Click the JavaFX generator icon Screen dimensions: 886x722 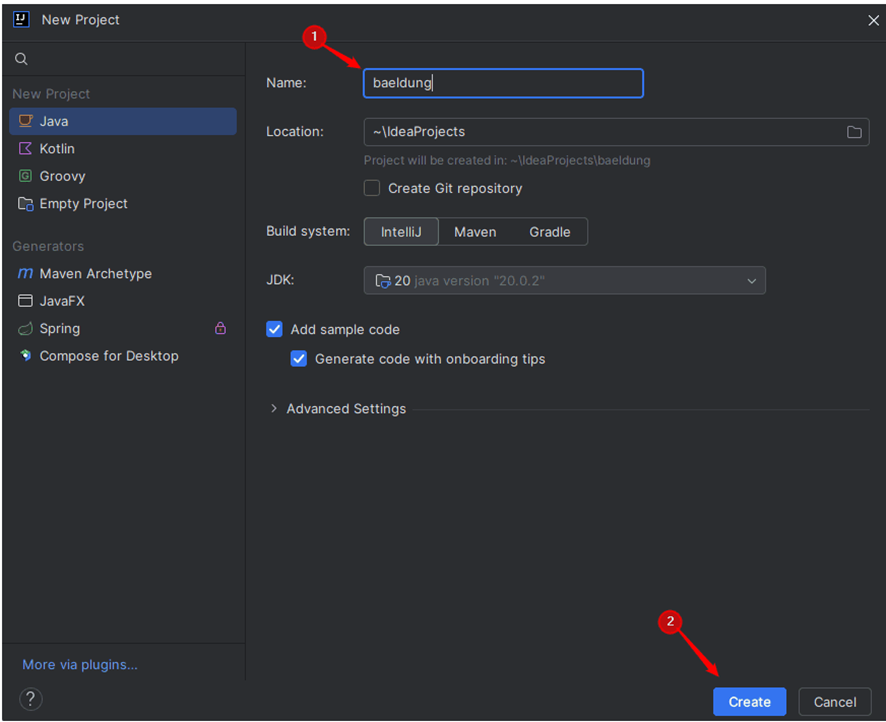tap(26, 301)
